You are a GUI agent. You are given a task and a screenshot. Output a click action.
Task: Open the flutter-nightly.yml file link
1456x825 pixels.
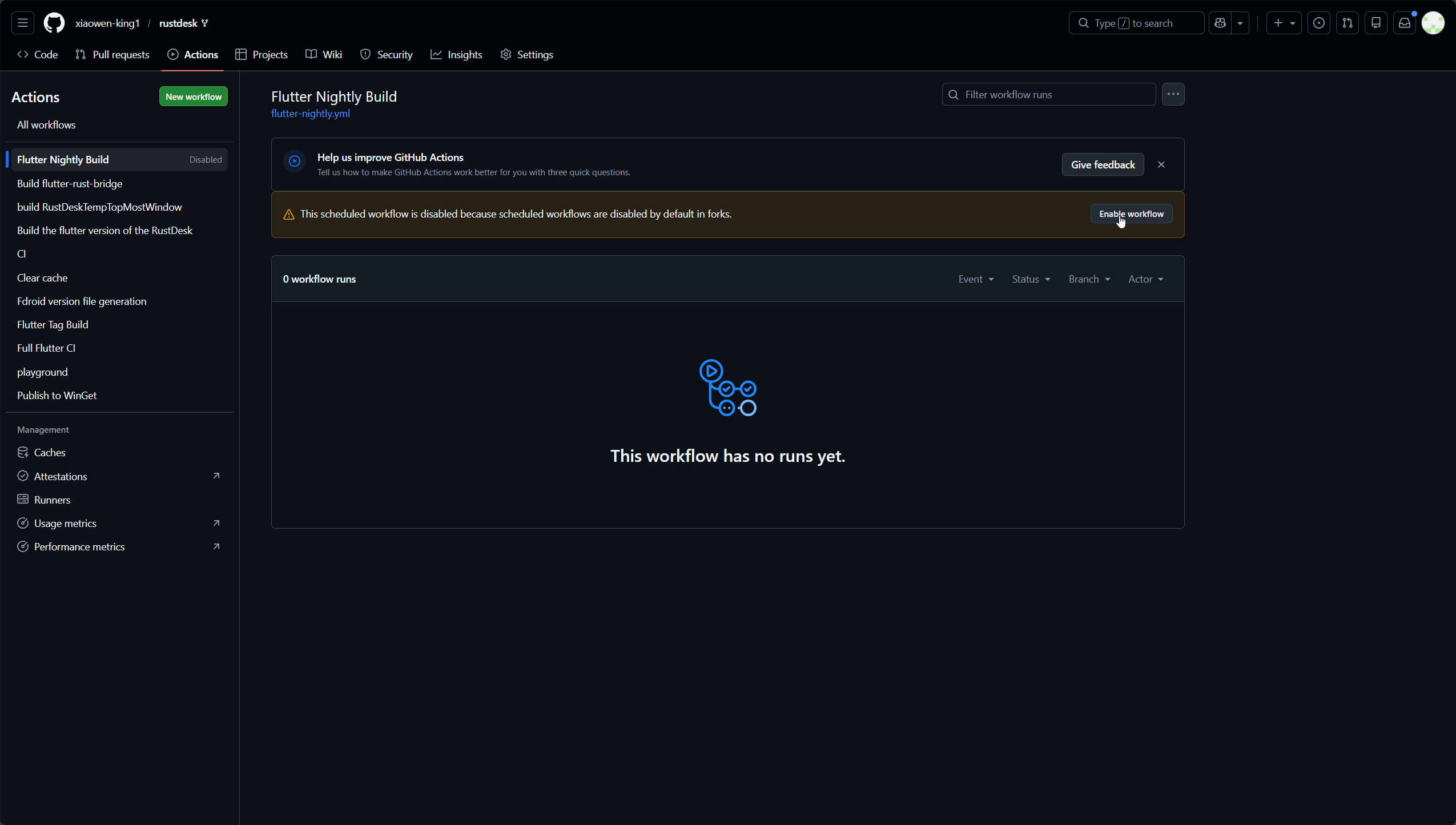(311, 114)
